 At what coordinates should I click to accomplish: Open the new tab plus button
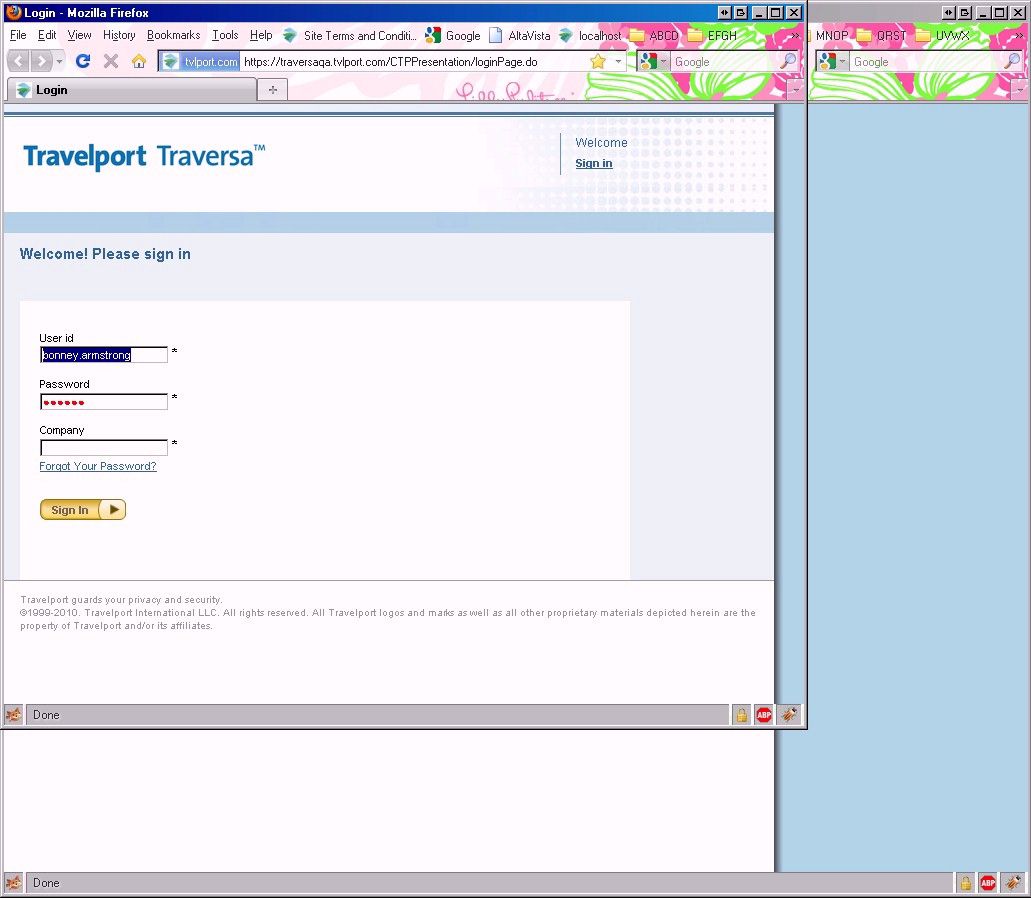coord(272,90)
